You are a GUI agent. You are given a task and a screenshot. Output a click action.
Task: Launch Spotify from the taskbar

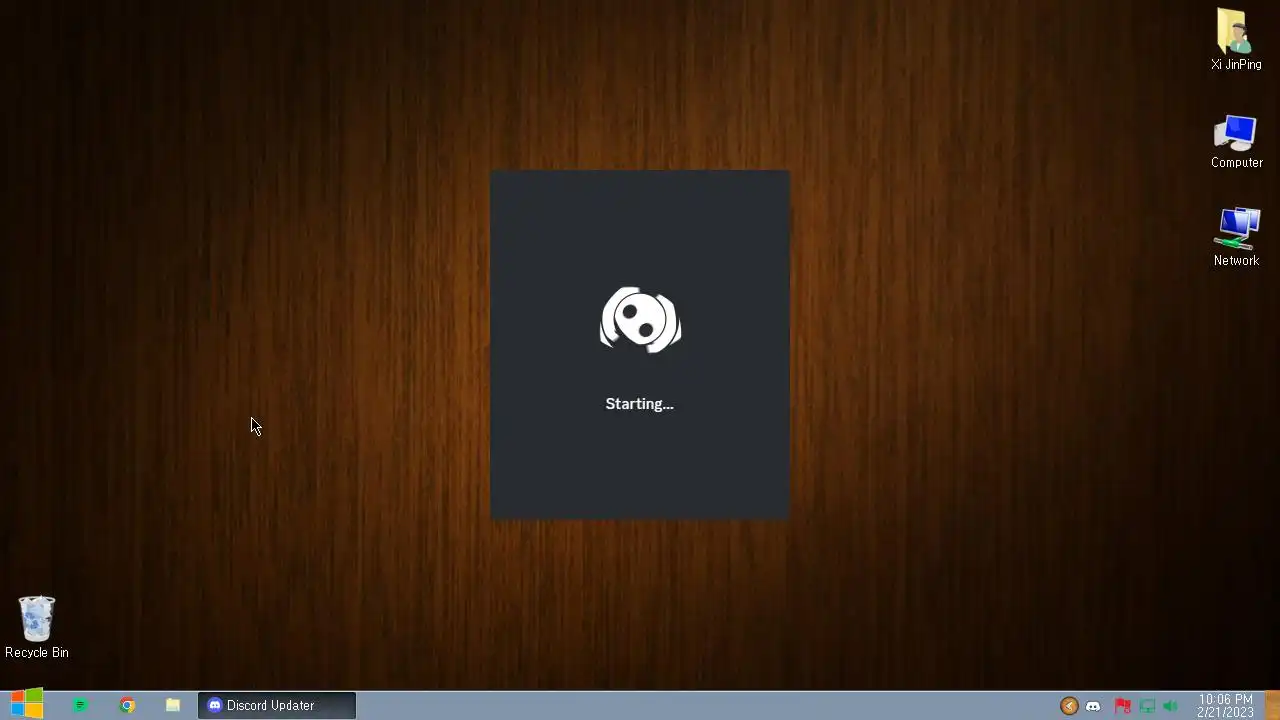[x=80, y=705]
